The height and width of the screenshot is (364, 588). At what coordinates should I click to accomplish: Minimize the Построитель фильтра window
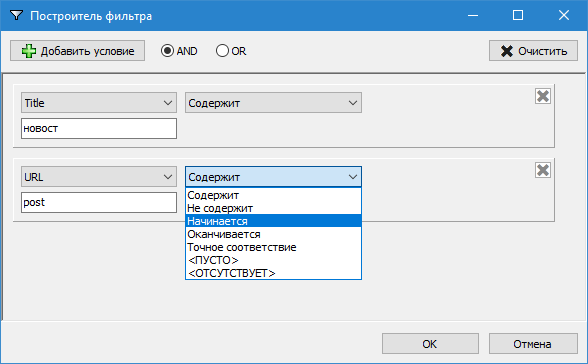(473, 15)
